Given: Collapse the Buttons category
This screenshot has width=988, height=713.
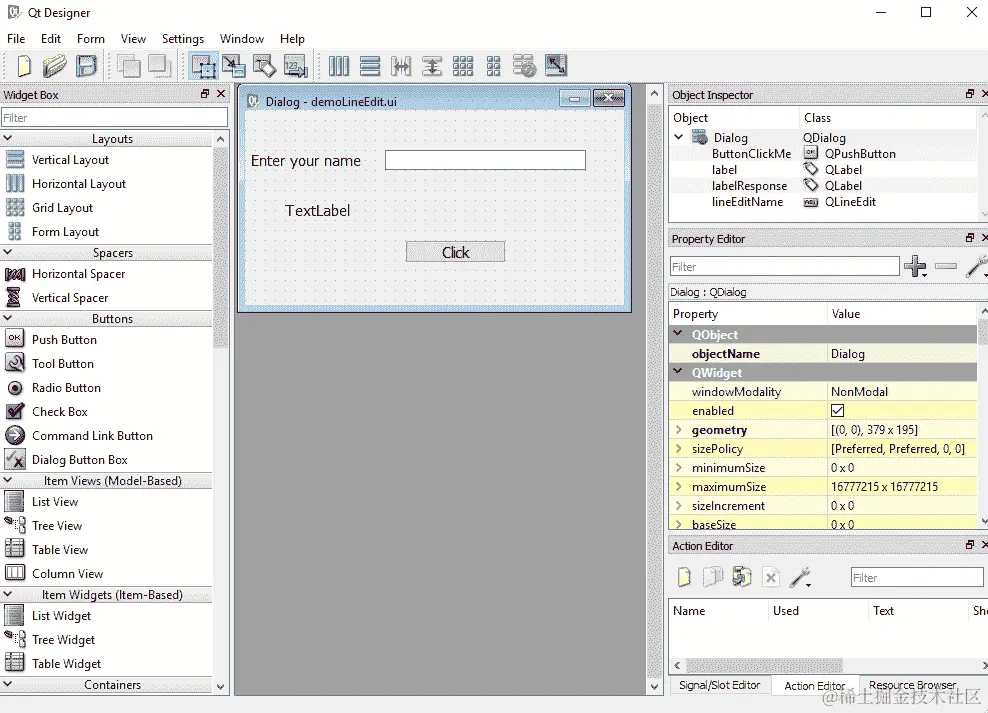Looking at the screenshot, I should [x=8, y=318].
